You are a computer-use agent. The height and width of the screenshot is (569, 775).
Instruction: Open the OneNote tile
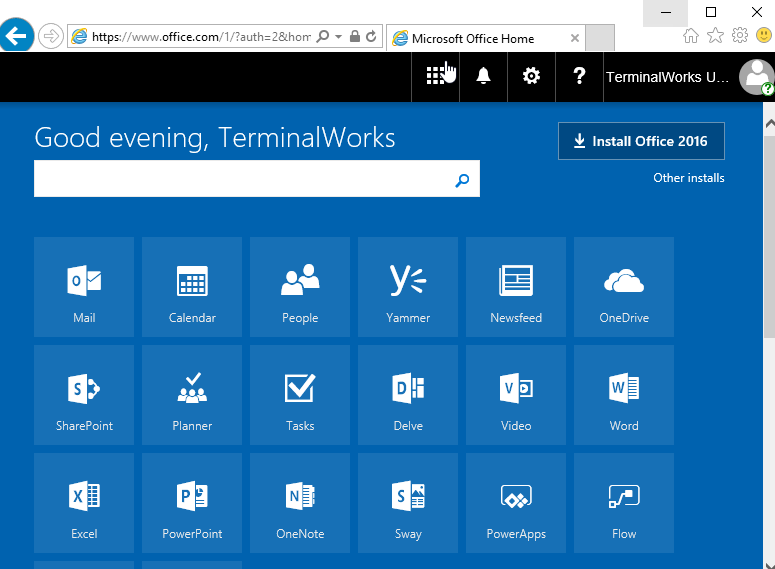click(300, 503)
